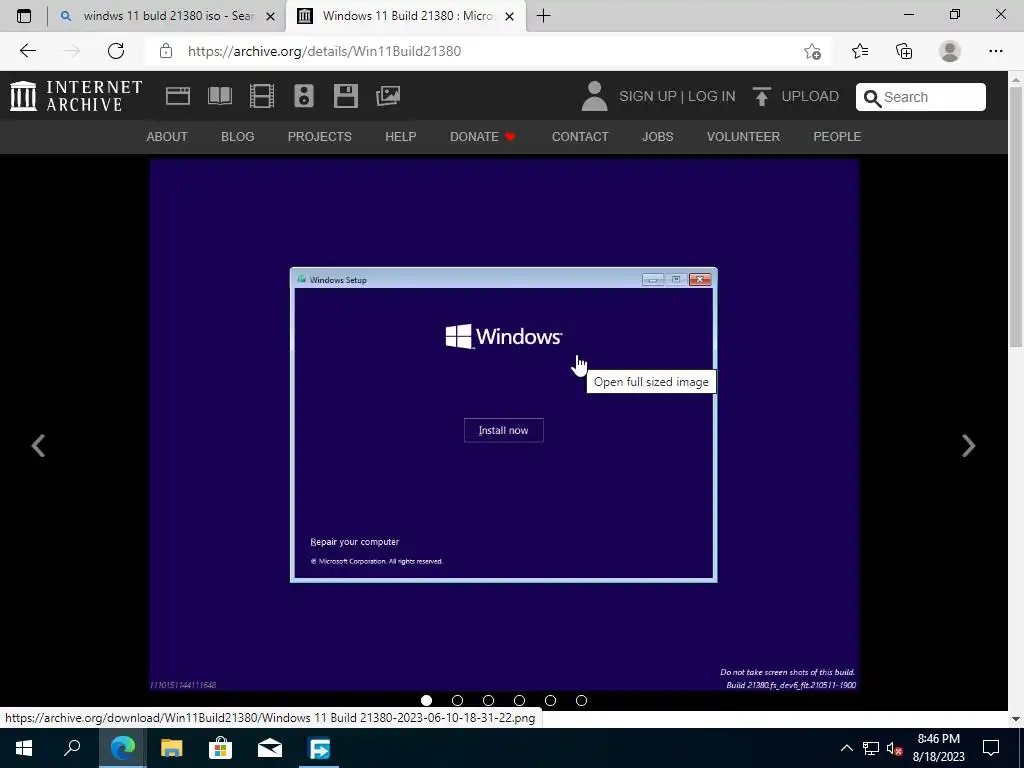This screenshot has height=768, width=1024.
Task: Open the HELP menu item
Action: tap(400, 136)
